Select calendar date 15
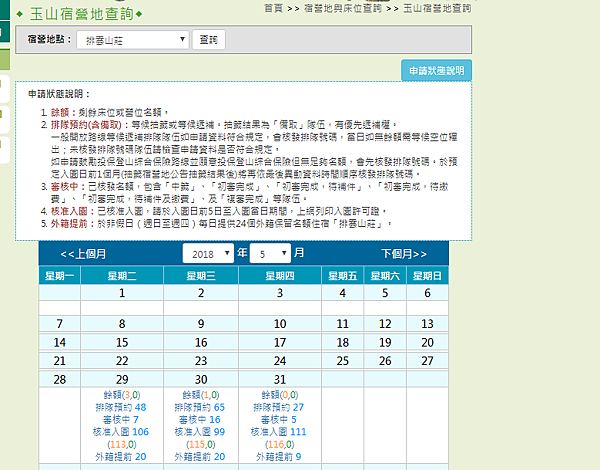Viewport: 600px width, 470px height. tap(122, 343)
